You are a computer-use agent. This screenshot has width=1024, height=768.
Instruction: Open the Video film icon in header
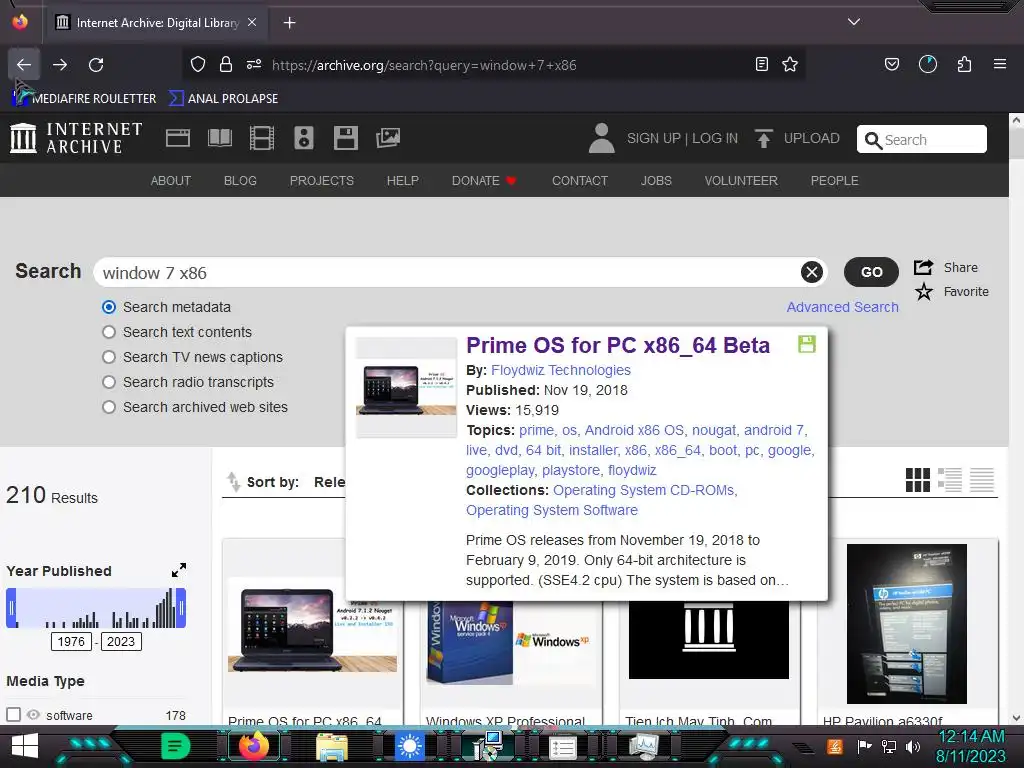point(262,138)
